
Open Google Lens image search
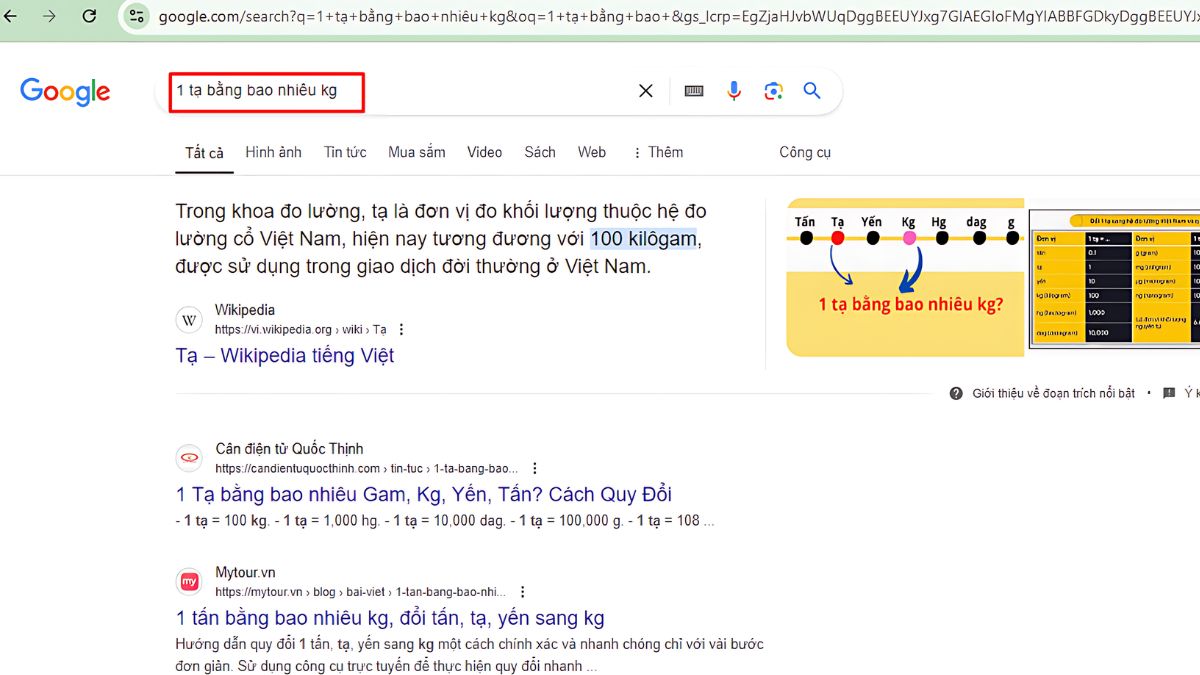tap(773, 90)
